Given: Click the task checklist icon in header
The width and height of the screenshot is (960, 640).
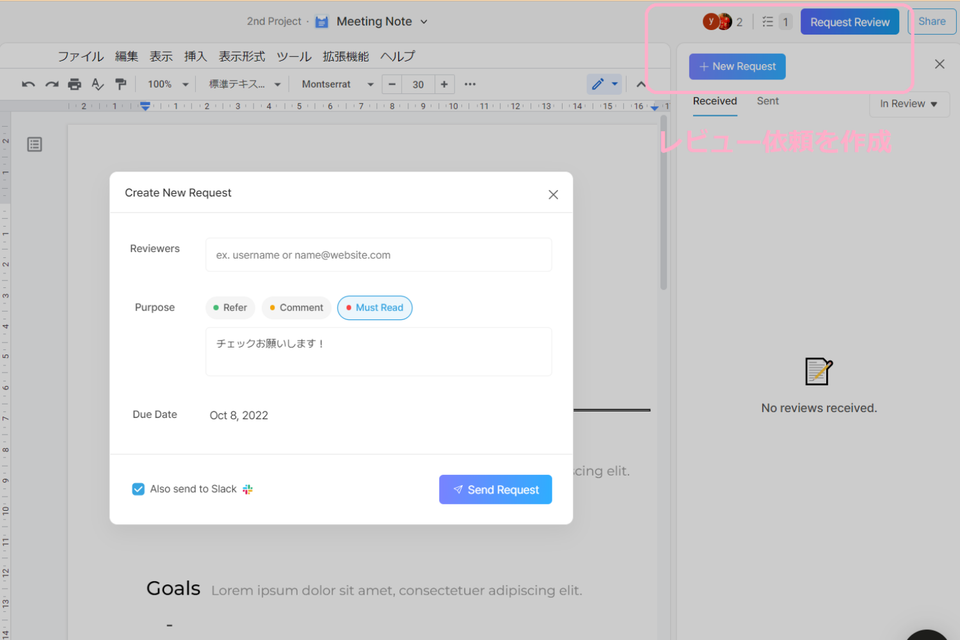Looking at the screenshot, I should [x=768, y=21].
